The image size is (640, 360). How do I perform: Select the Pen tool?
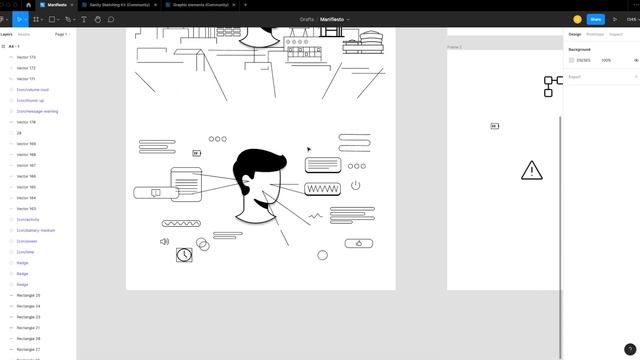68,19
